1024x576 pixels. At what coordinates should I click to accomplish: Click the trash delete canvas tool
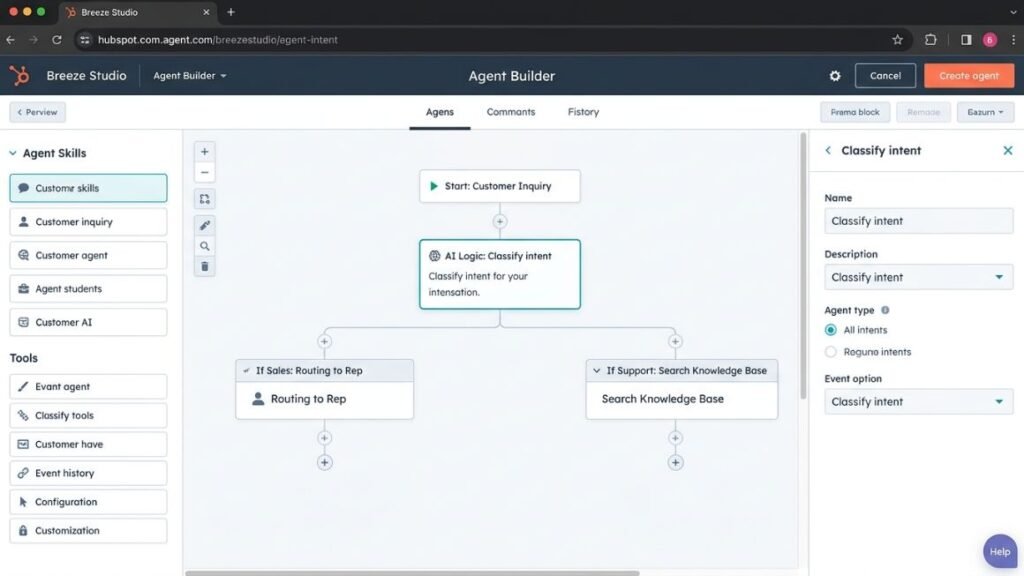(204, 266)
